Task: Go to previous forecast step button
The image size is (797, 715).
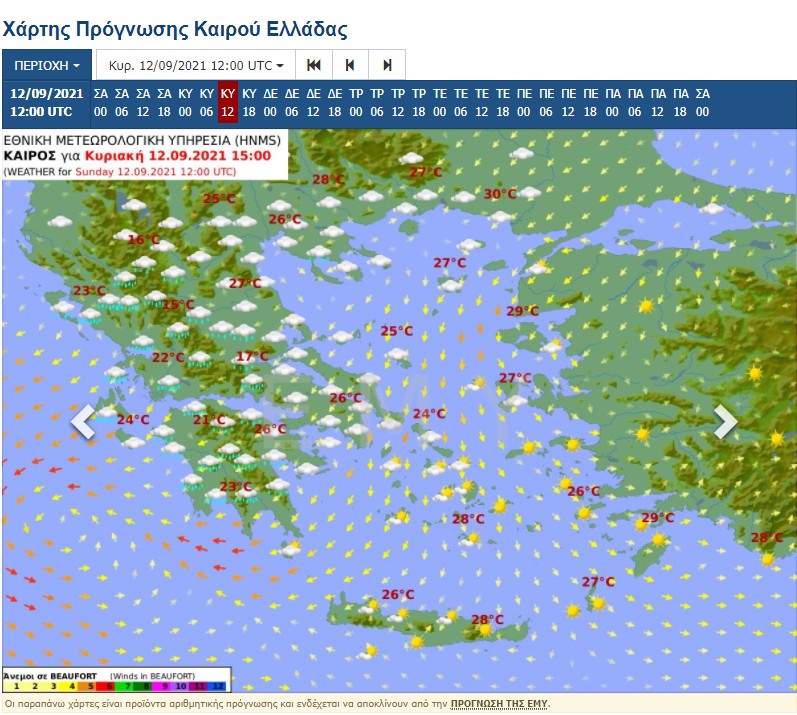Action: [350, 65]
